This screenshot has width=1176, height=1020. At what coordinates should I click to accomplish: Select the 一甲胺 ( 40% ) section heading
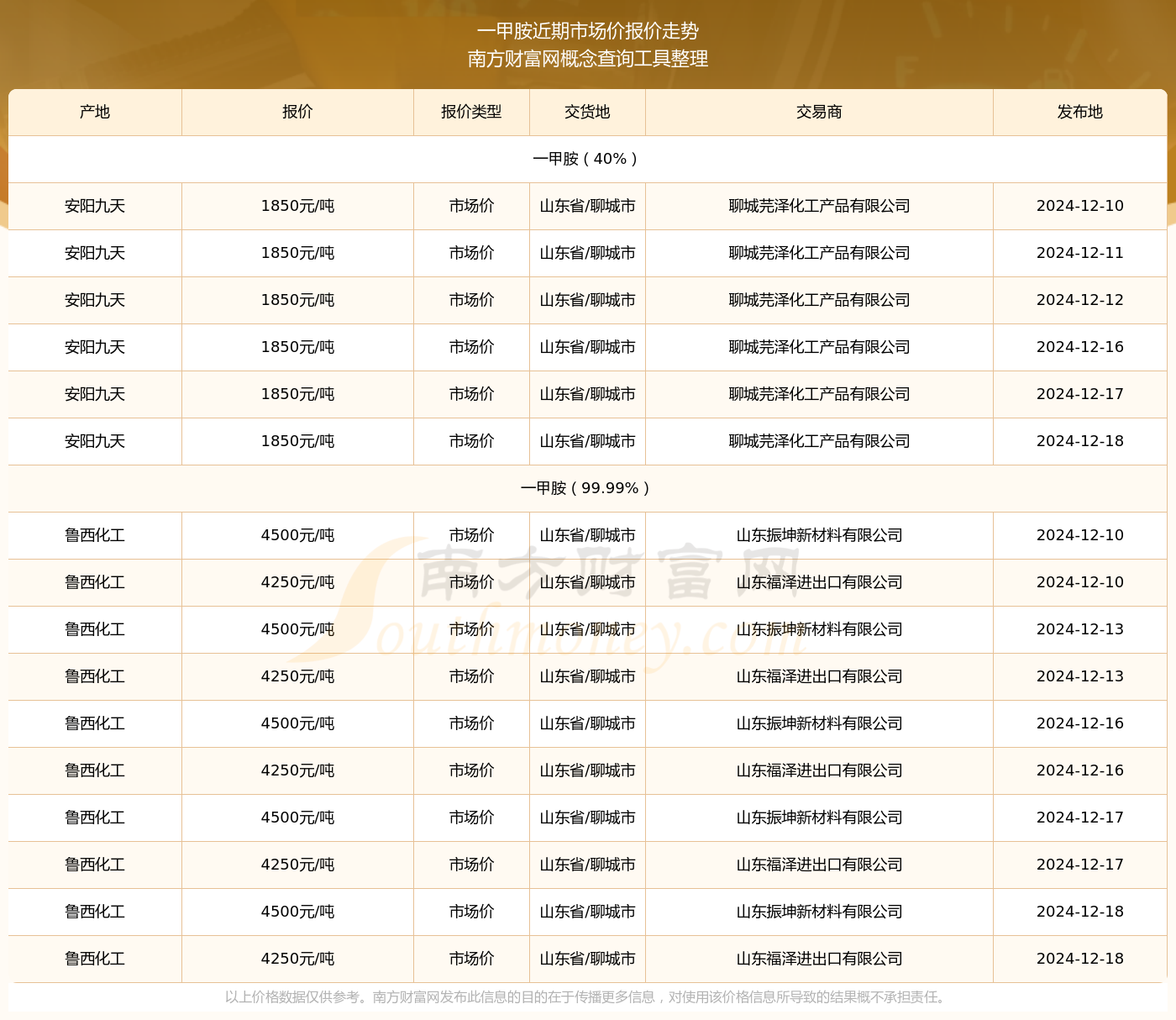point(585,159)
